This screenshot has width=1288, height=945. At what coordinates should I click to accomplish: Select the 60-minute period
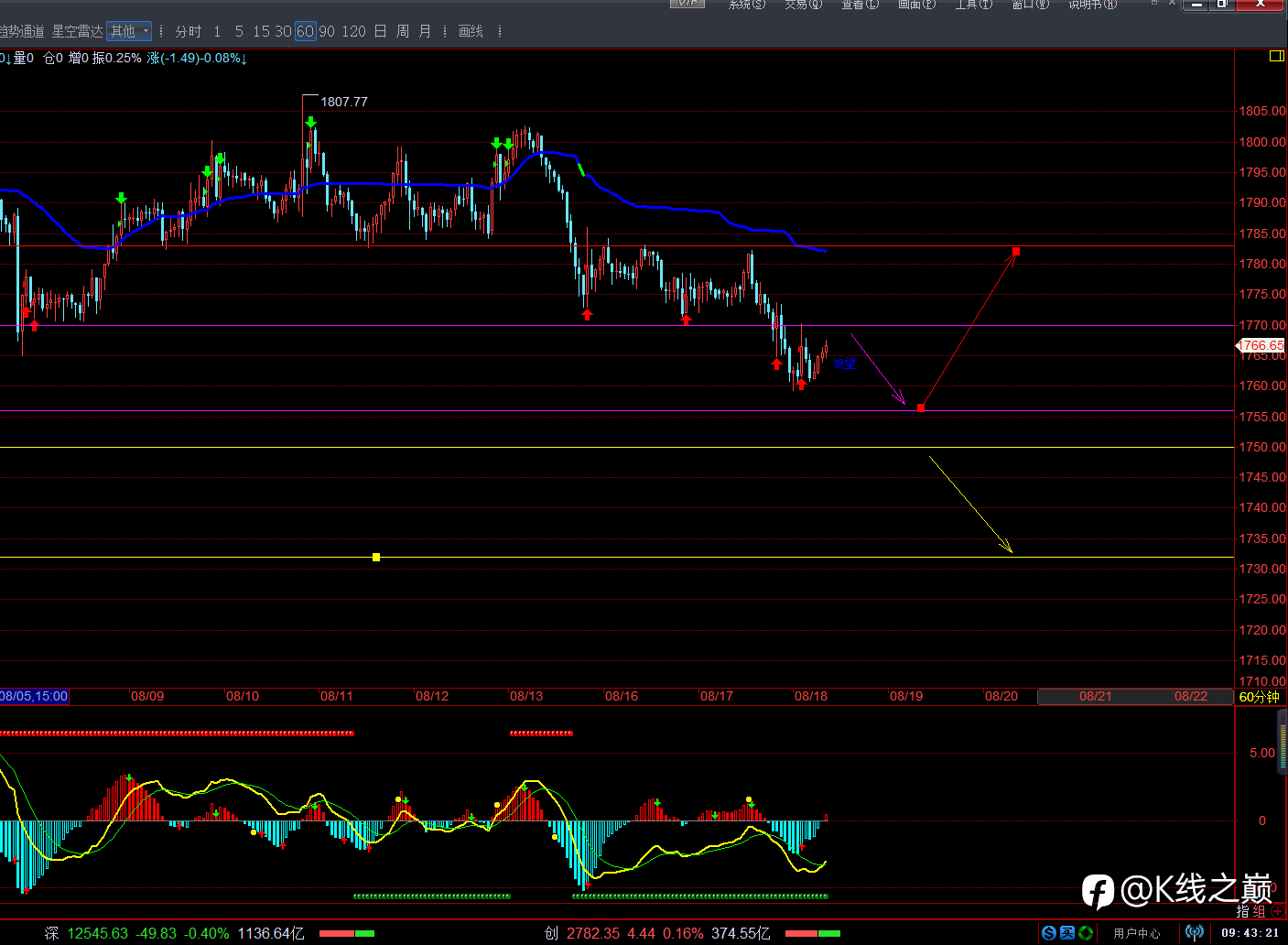coord(305,31)
